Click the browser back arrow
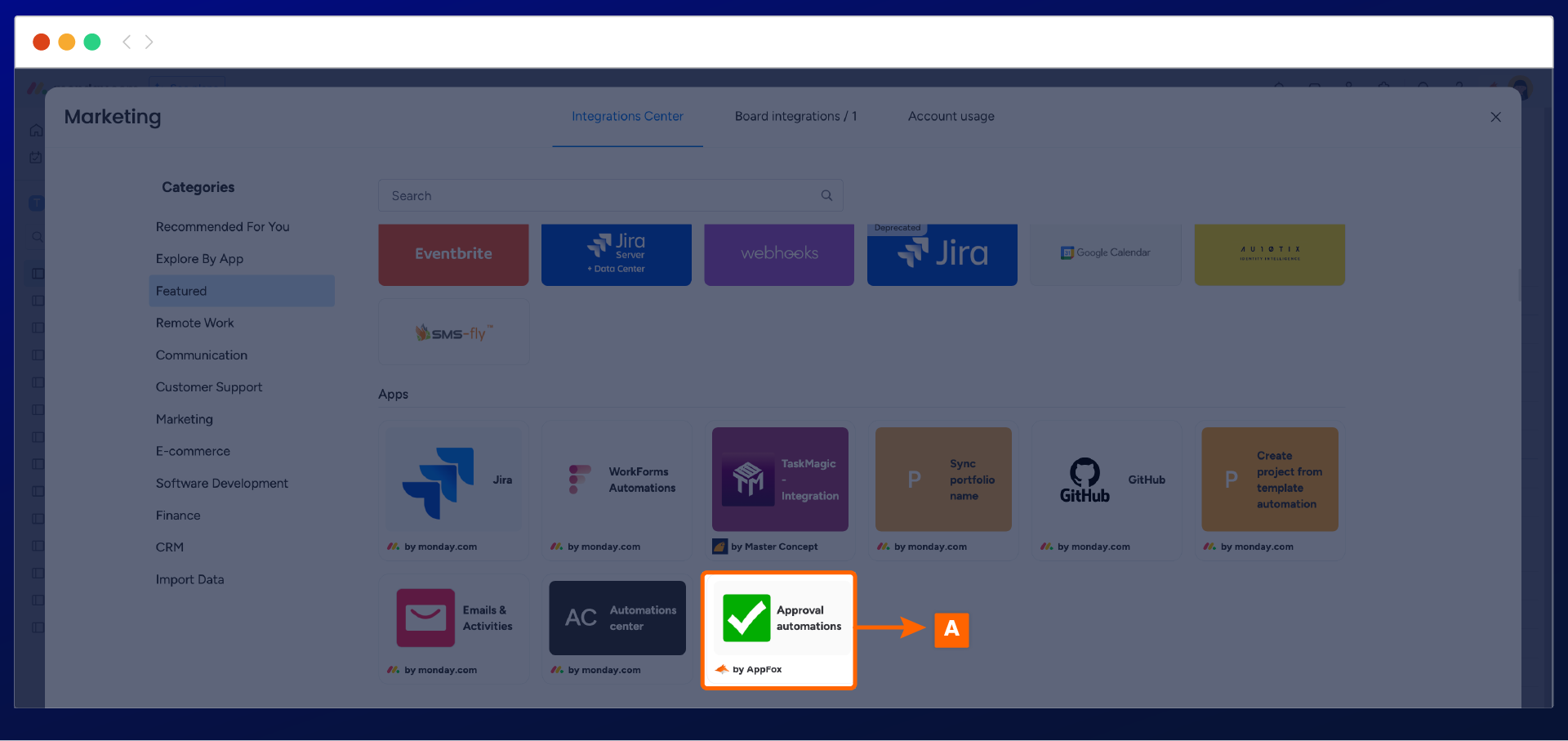1568x741 pixels. (127, 42)
